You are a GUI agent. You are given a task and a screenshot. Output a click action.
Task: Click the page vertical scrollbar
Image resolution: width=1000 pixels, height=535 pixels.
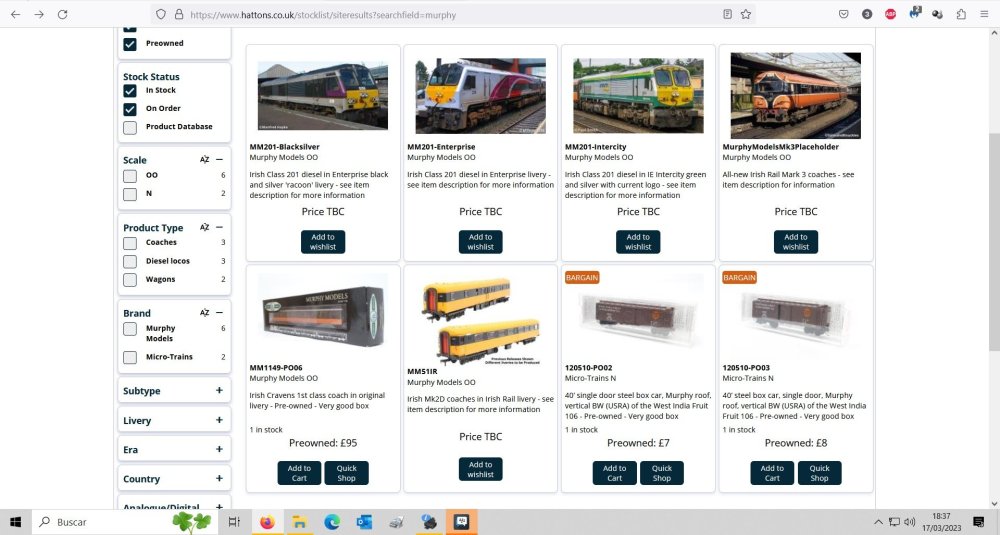[994, 242]
